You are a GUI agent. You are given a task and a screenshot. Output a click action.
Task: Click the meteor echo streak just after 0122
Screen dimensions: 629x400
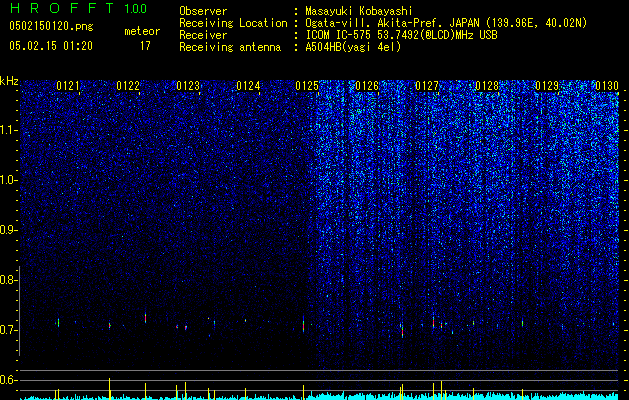145,318
